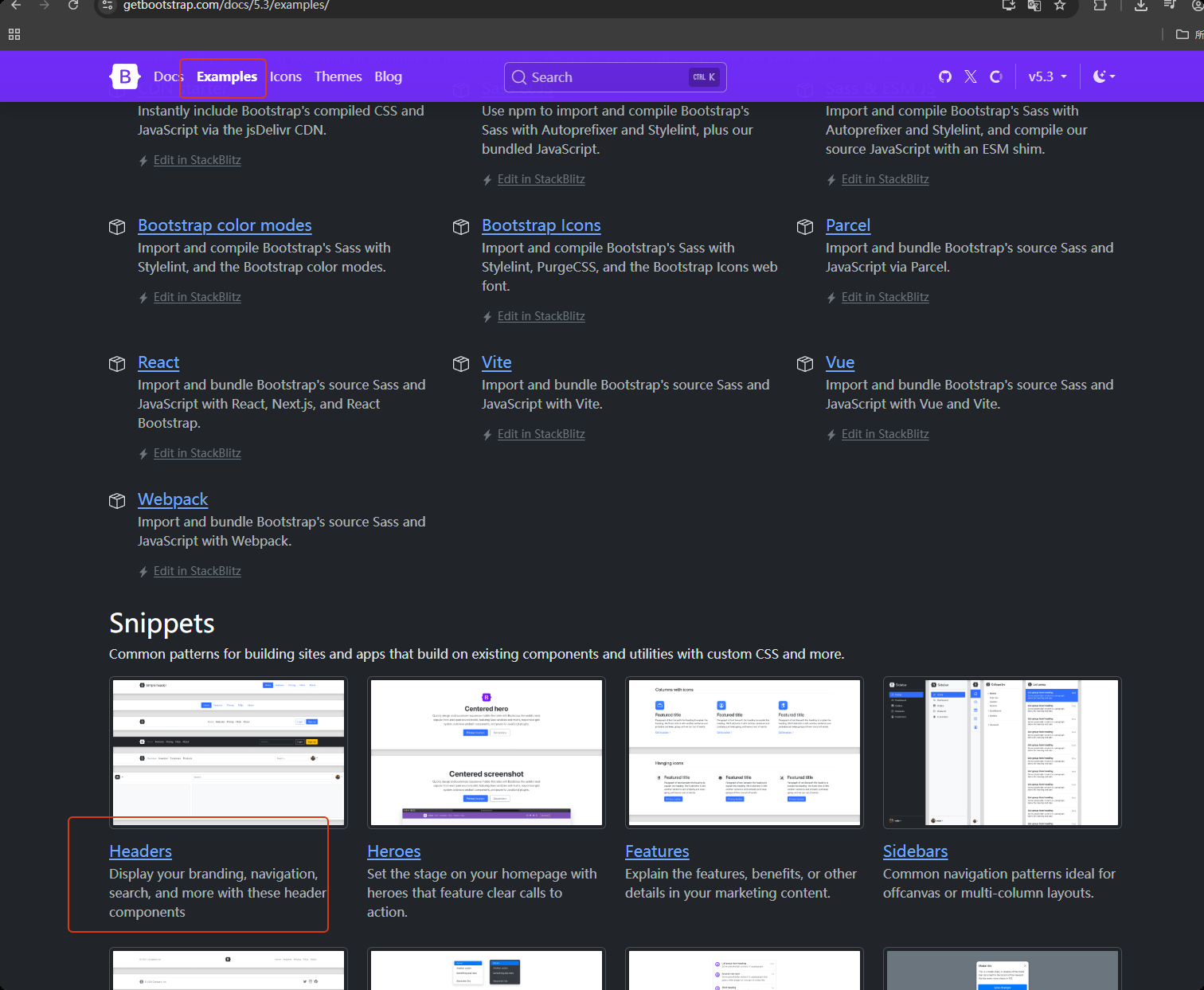Open the Sidebars snippet thumbnail
1204x990 pixels.
click(1003, 753)
